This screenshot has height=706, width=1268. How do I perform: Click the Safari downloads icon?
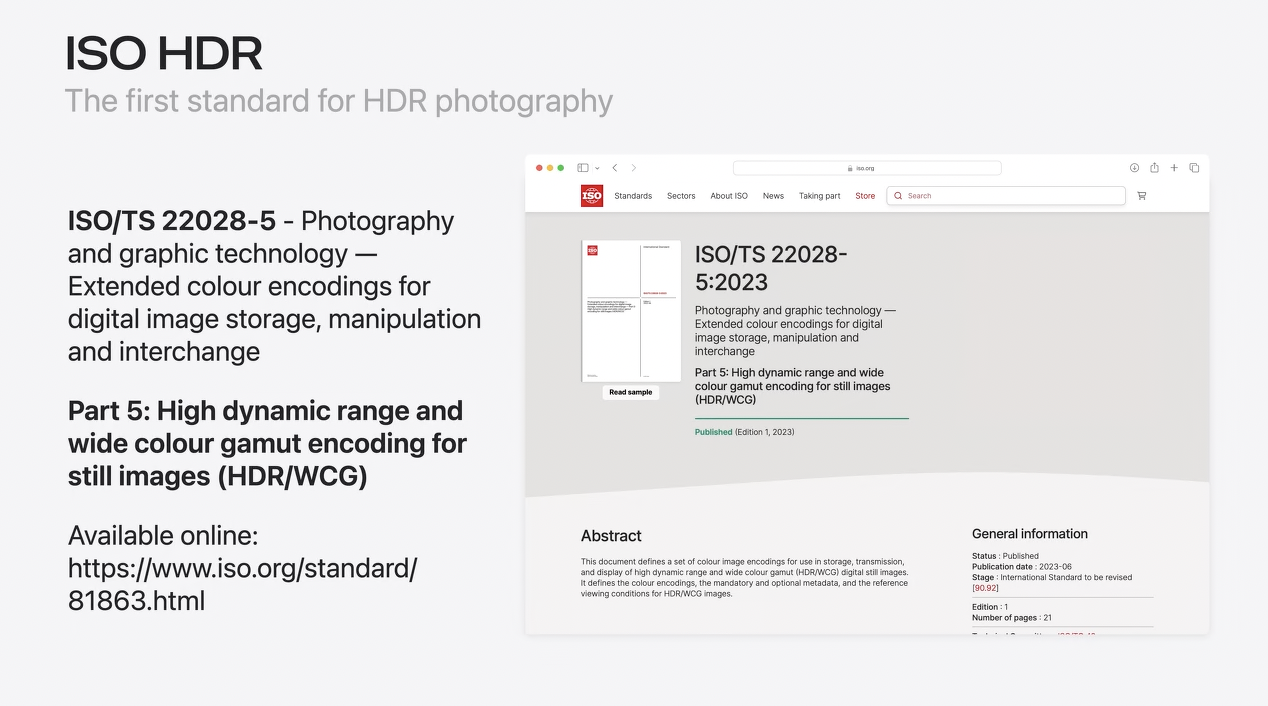[x=1135, y=168]
